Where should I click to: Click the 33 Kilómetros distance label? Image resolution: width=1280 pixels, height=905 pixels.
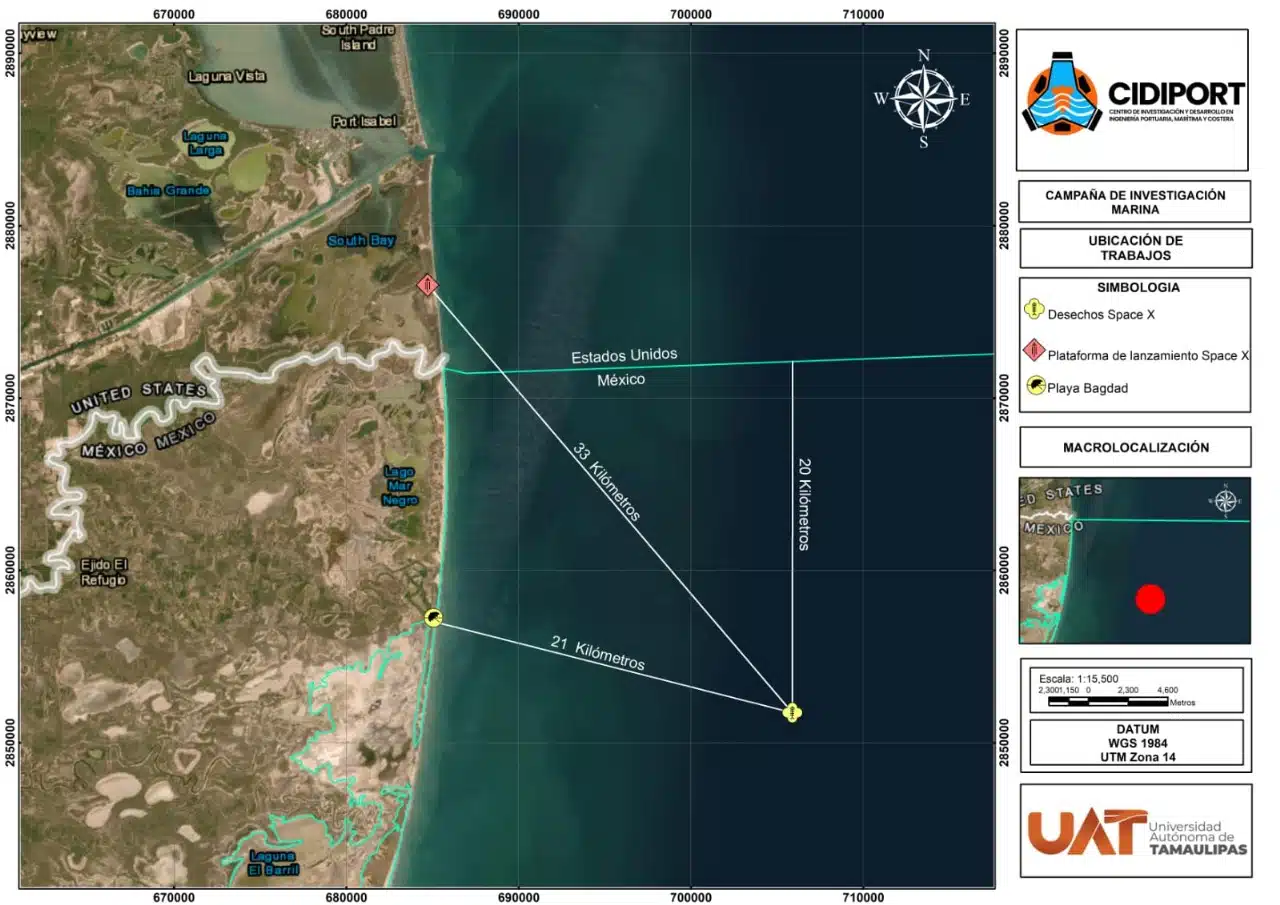tap(606, 481)
